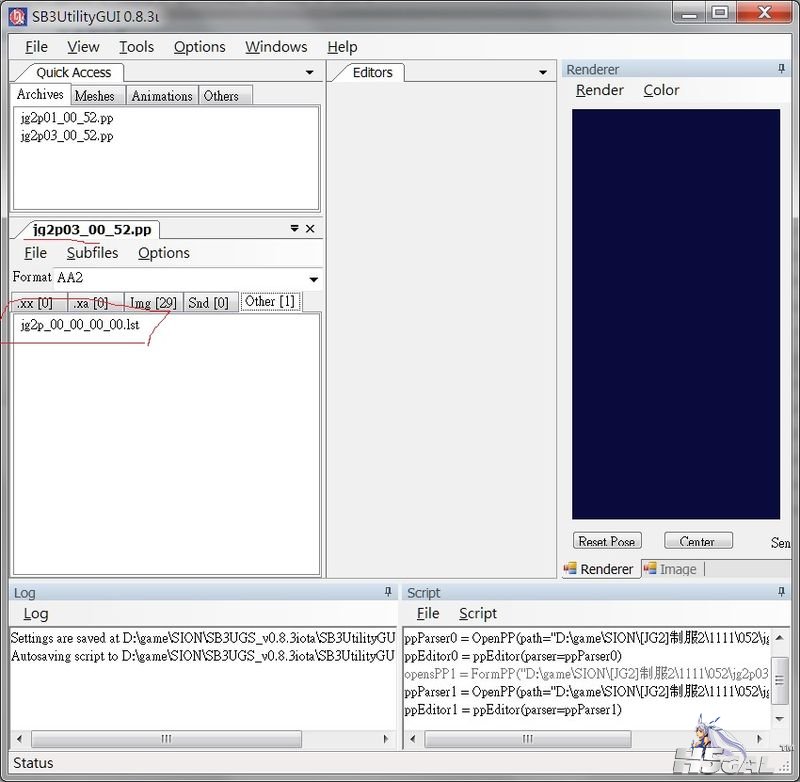Select the Editors panel tab
The height and width of the screenshot is (782, 800).
(x=372, y=72)
